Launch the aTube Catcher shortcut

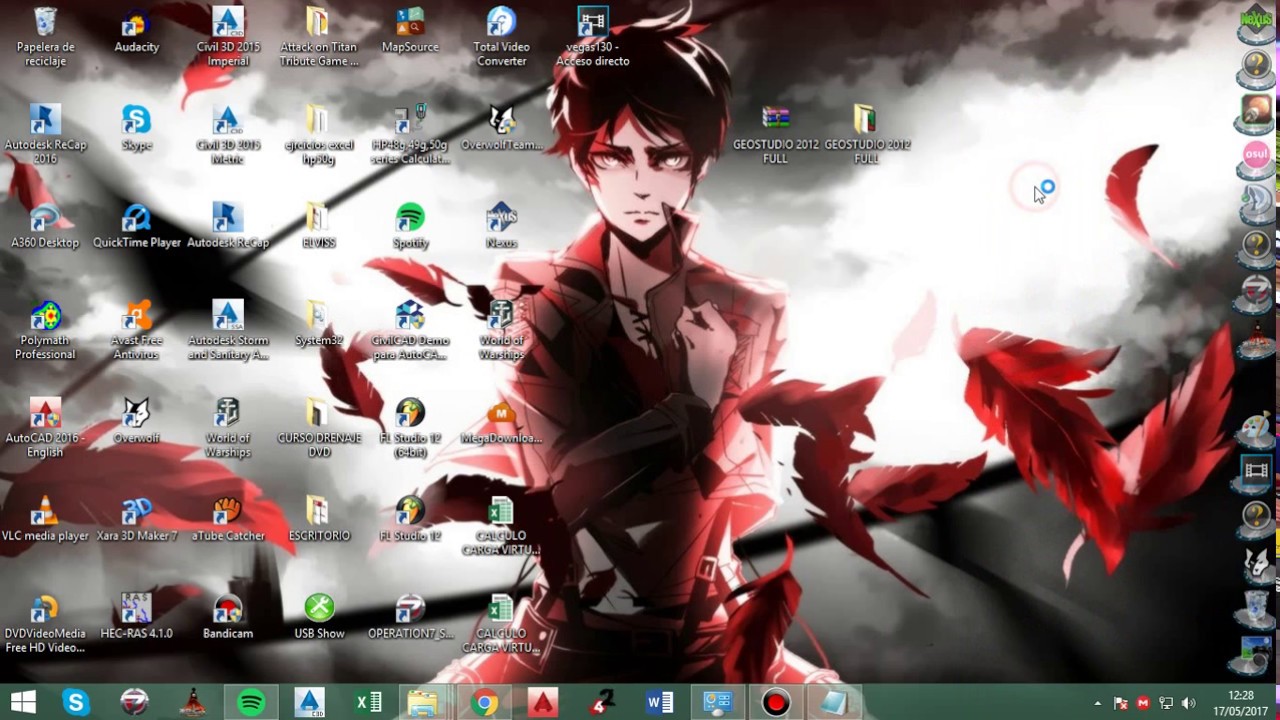228,519
